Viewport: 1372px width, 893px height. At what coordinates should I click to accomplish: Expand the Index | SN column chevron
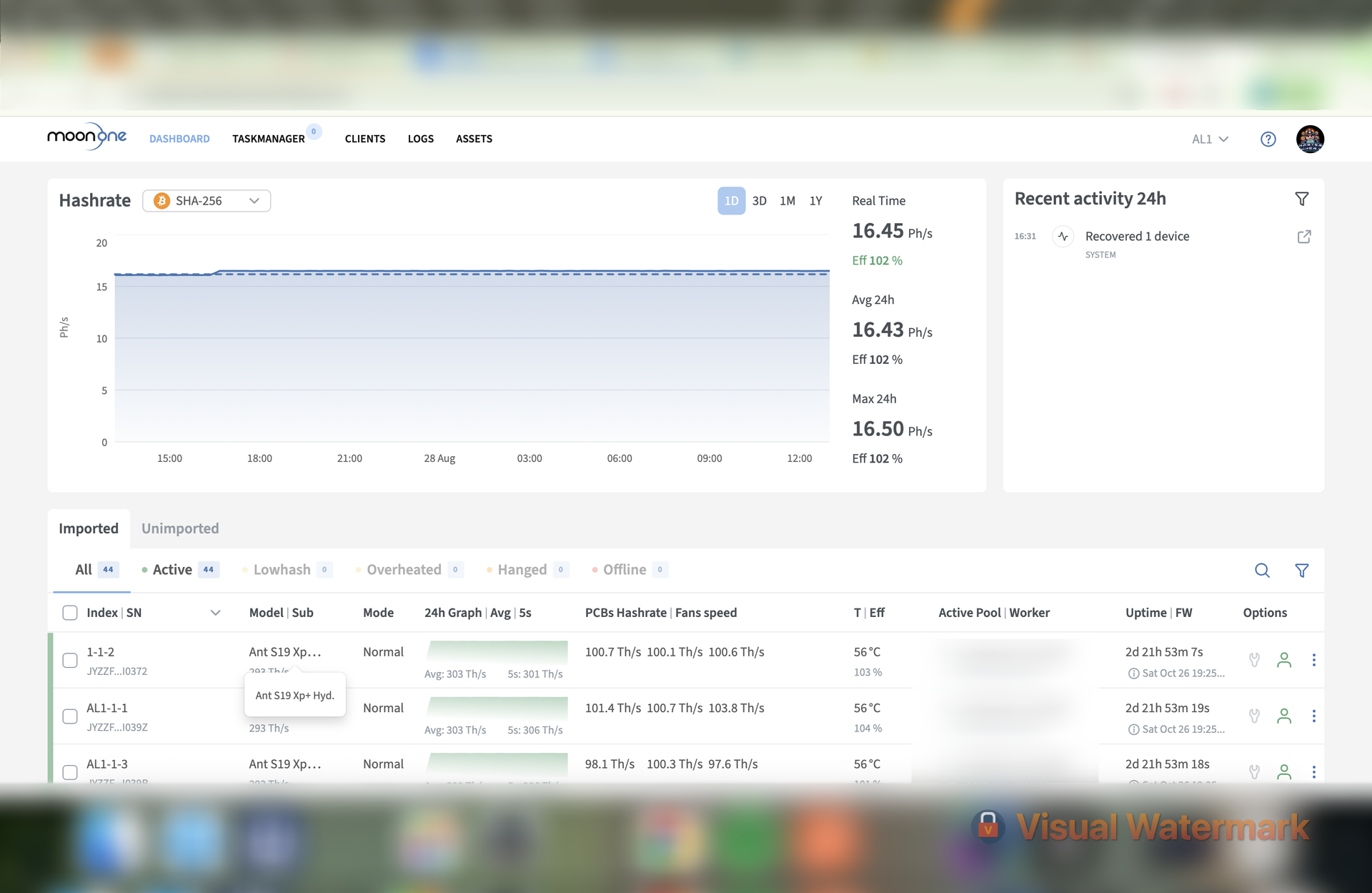[215, 613]
